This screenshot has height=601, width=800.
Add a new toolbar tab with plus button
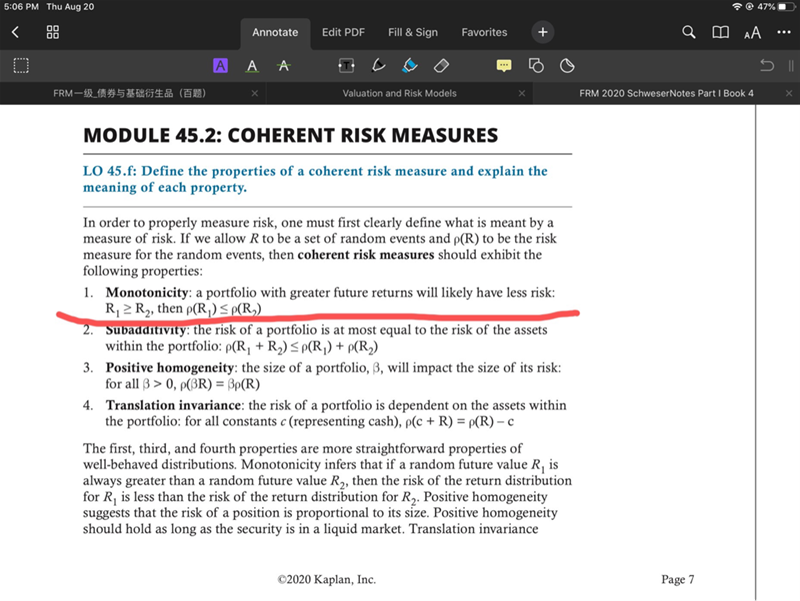pos(542,32)
